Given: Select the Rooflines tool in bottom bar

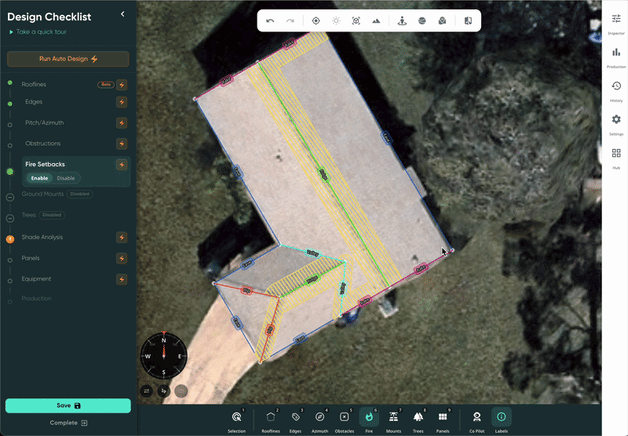Looking at the screenshot, I should pos(271,420).
